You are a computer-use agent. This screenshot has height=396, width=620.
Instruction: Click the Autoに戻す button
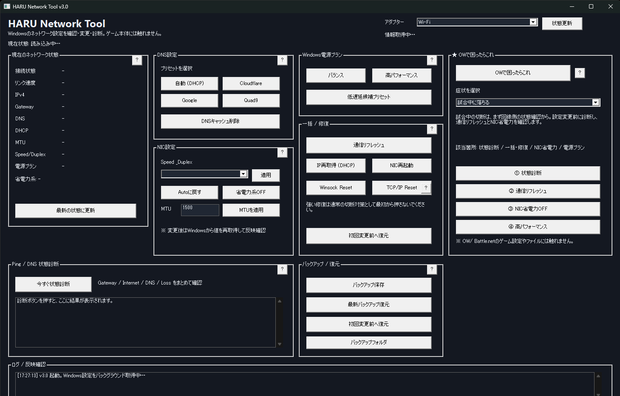pyautogui.click(x=189, y=192)
